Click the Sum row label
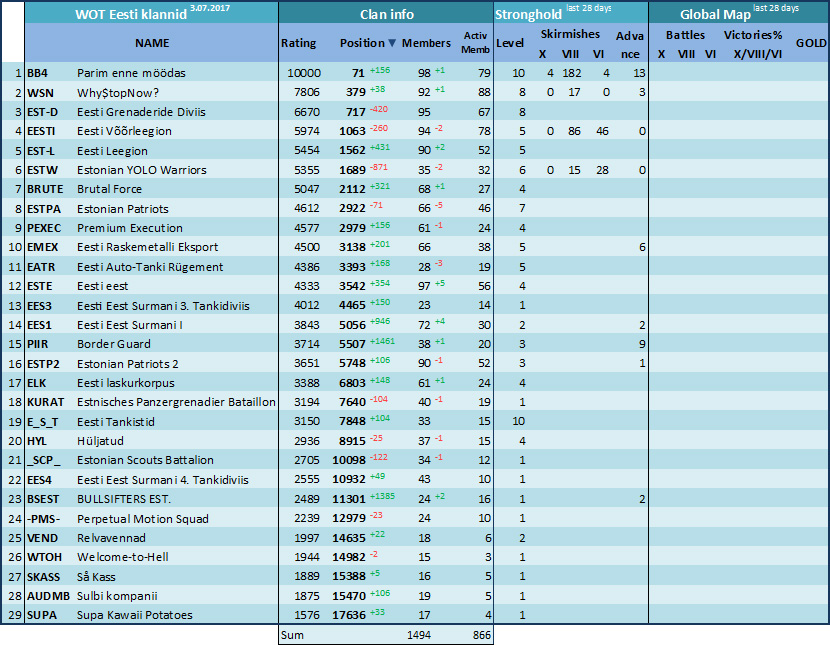The height and width of the screenshot is (645, 830). click(x=292, y=635)
